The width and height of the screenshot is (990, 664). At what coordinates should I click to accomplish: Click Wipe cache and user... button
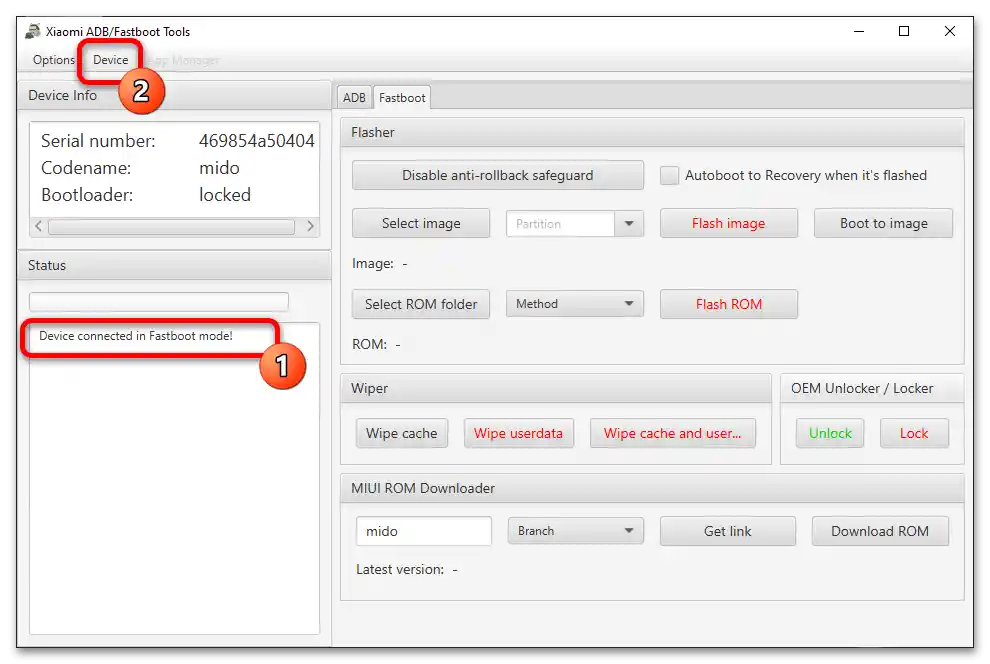coord(672,434)
